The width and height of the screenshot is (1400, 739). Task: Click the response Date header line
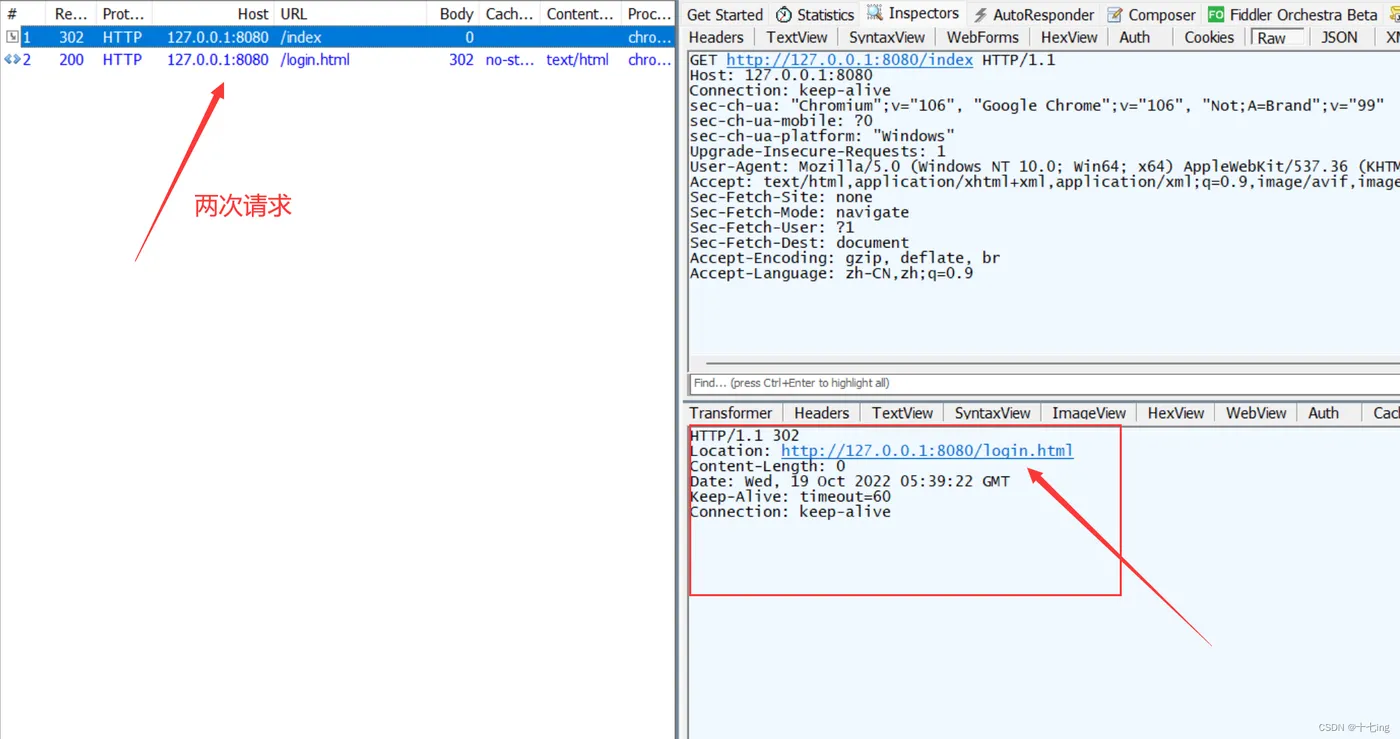pyautogui.click(x=849, y=481)
